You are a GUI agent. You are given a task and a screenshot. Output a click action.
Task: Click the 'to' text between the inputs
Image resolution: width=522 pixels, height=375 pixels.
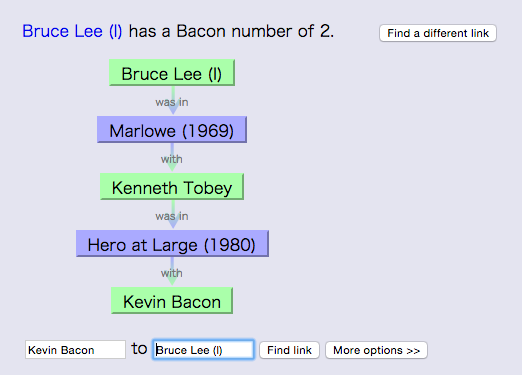[x=139, y=349]
